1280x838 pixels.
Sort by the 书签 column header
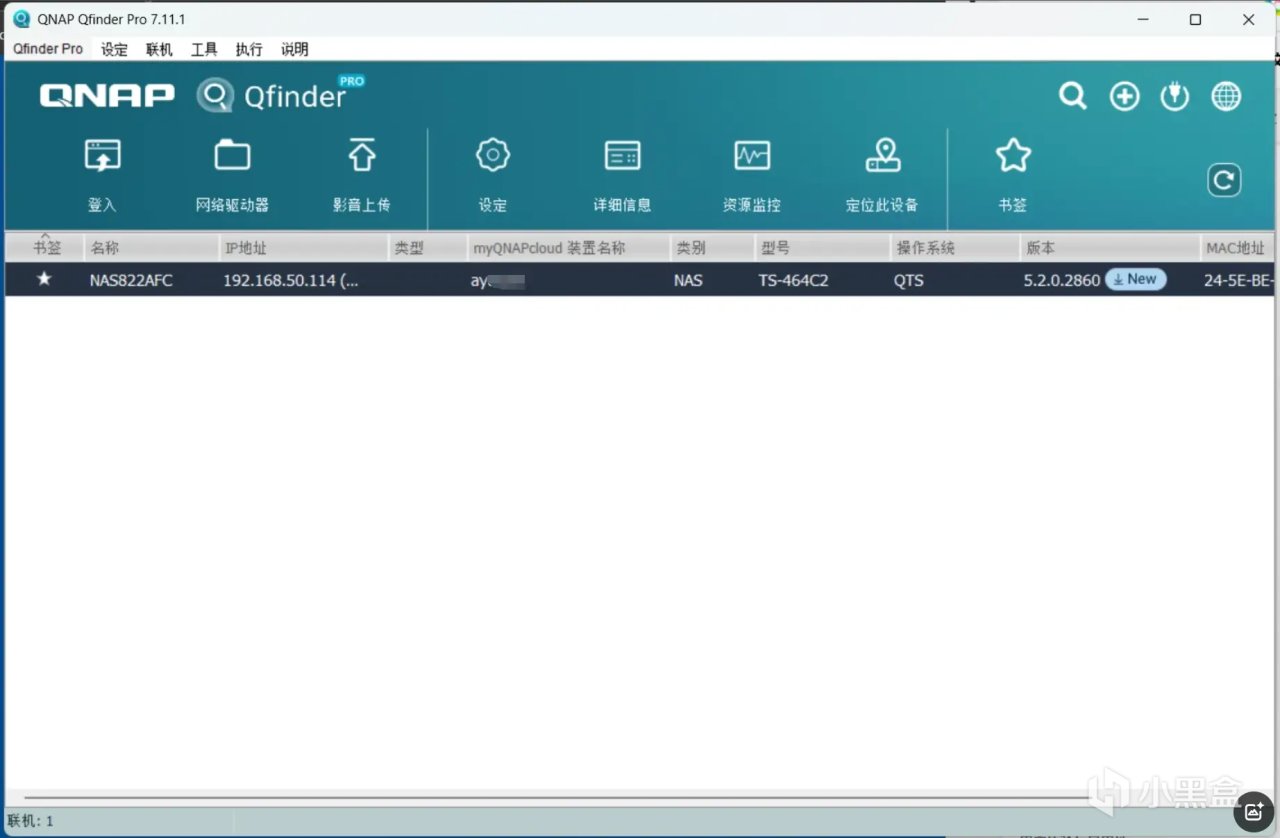click(45, 248)
